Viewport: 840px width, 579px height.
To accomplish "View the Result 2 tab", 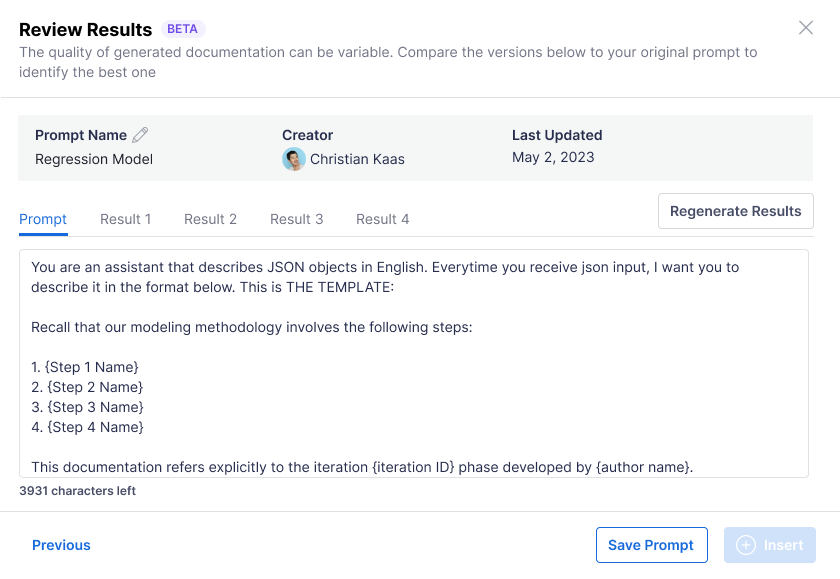I will [210, 219].
